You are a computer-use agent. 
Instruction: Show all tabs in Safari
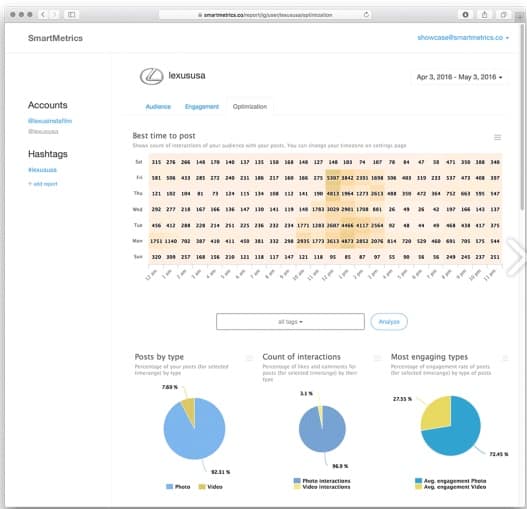[503, 14]
